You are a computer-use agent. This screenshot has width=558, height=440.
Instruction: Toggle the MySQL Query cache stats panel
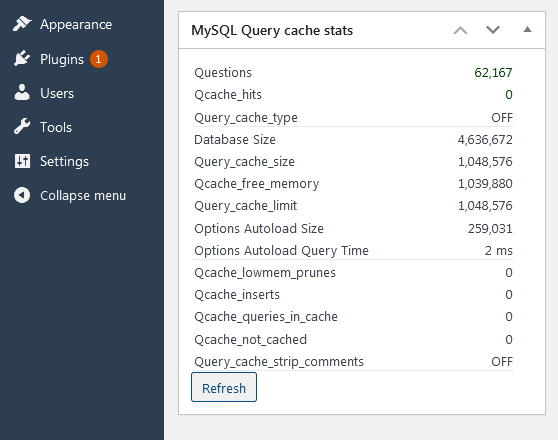click(x=527, y=30)
